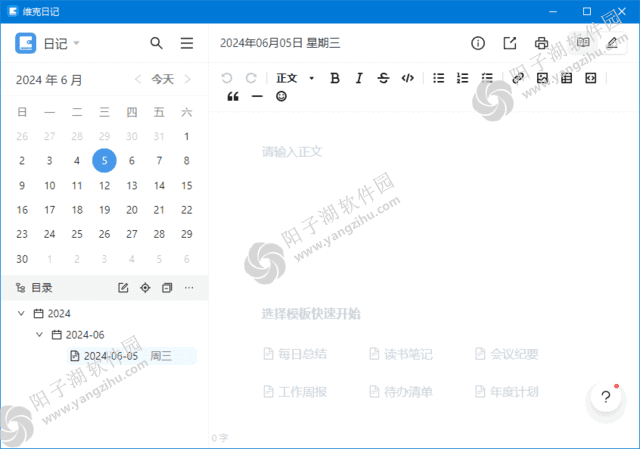Go to previous month arrow

(x=138, y=79)
